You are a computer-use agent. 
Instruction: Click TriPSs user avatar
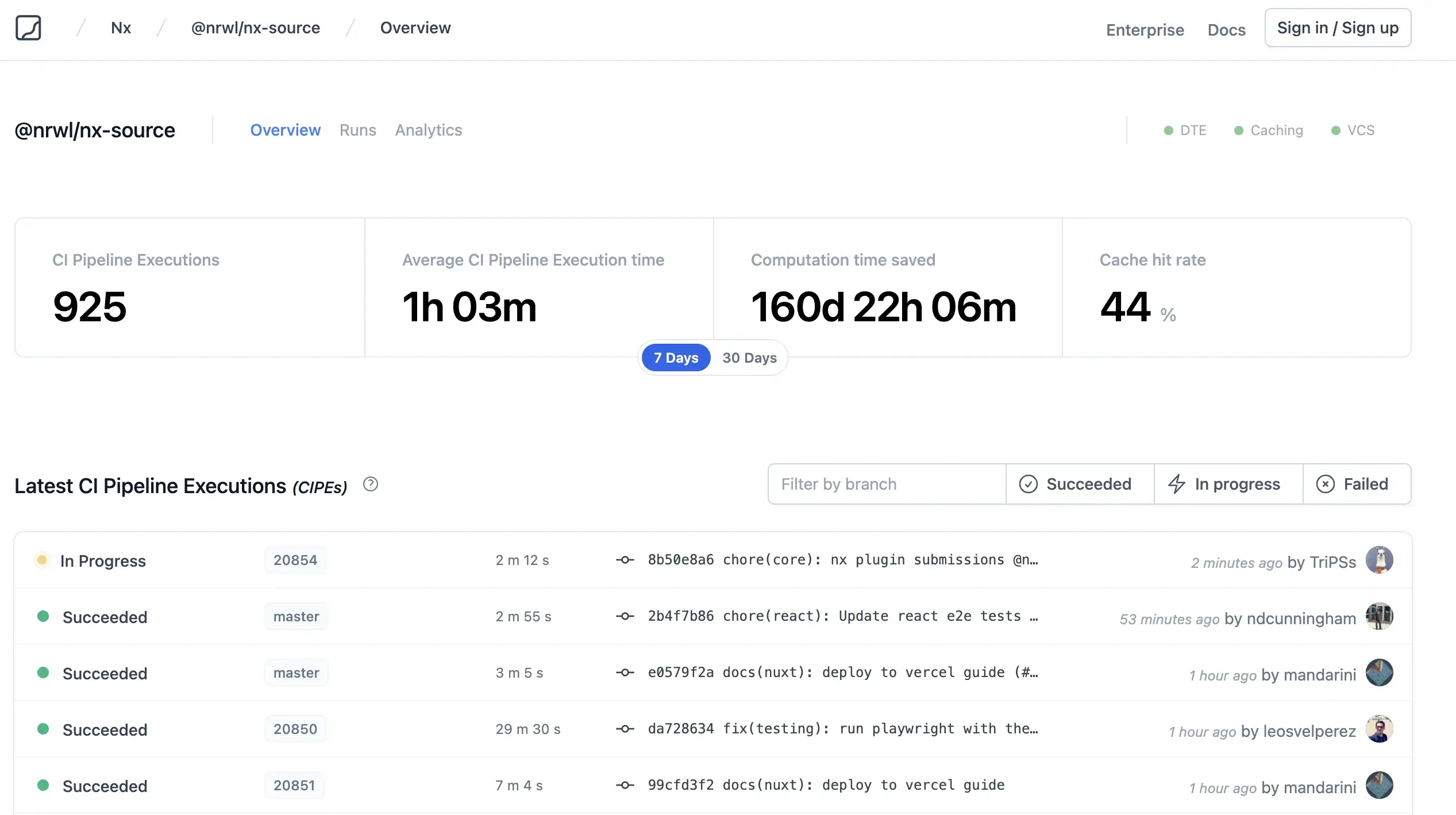(x=1379, y=560)
